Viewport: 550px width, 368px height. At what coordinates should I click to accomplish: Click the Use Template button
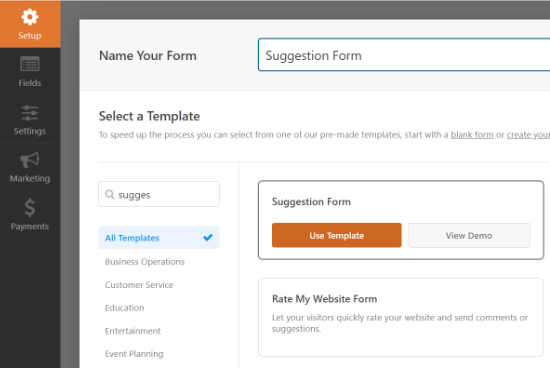[336, 235]
